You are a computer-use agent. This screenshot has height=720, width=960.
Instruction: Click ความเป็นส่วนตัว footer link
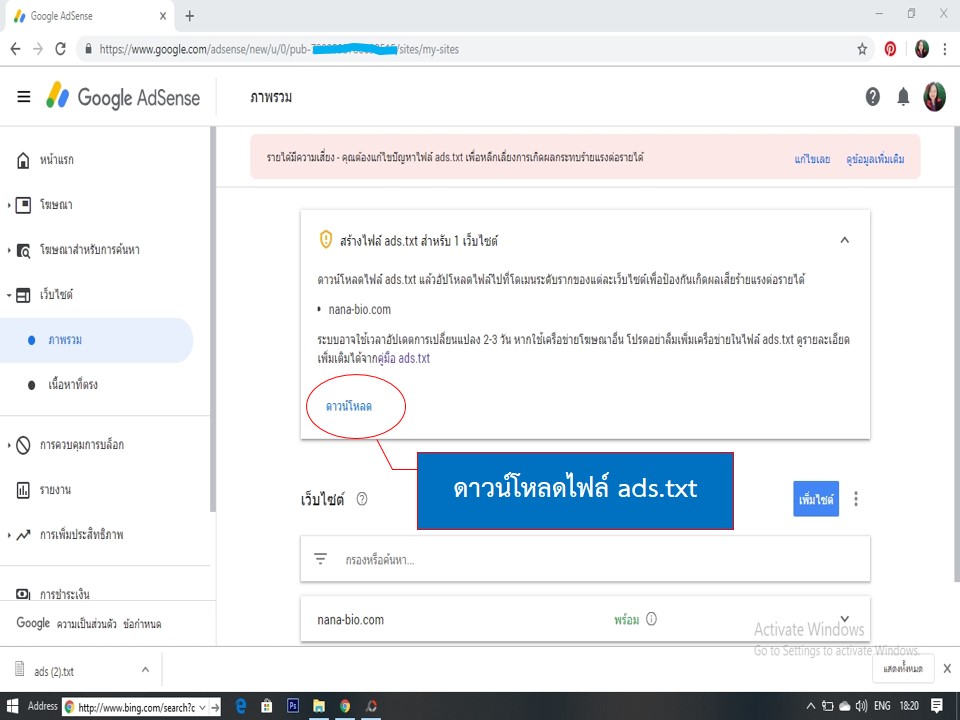86,624
